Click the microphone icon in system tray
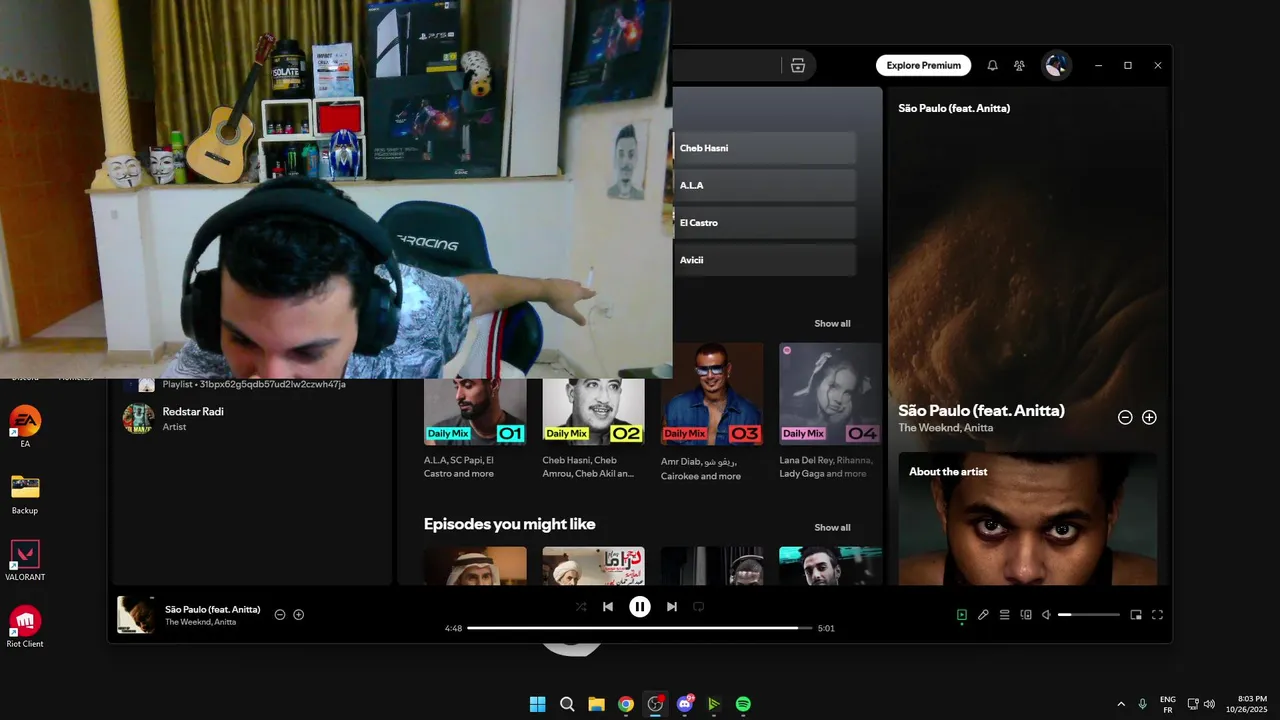This screenshot has width=1280, height=720. pos(1142,704)
